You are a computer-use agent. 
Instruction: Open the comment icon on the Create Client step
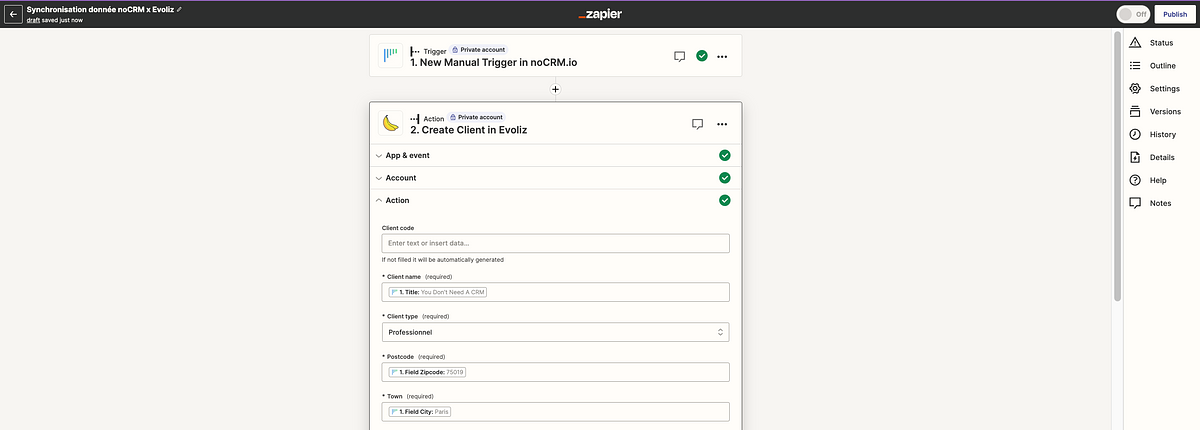click(698, 124)
